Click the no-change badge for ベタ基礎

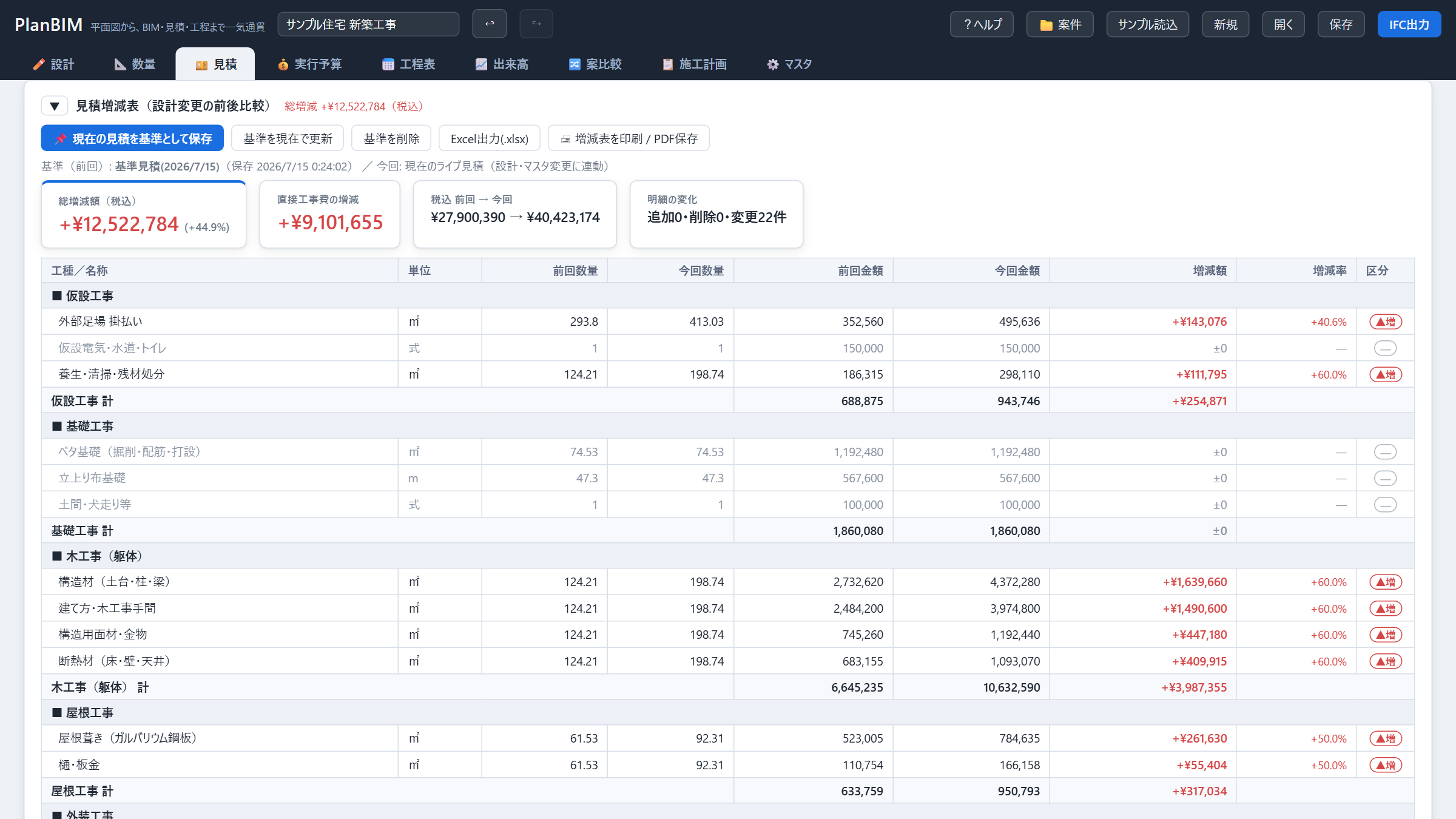(1385, 452)
